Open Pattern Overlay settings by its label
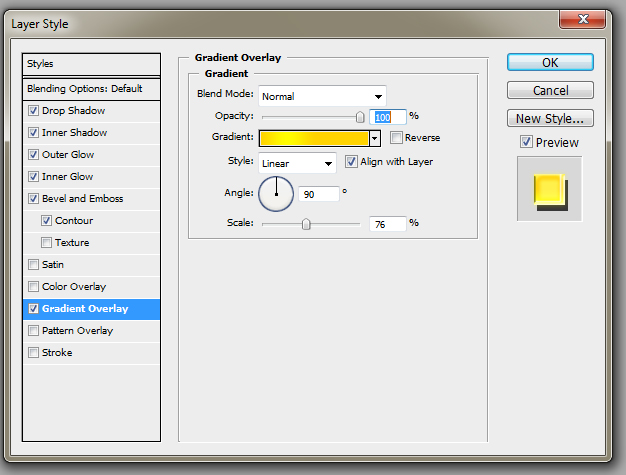 (x=77, y=331)
